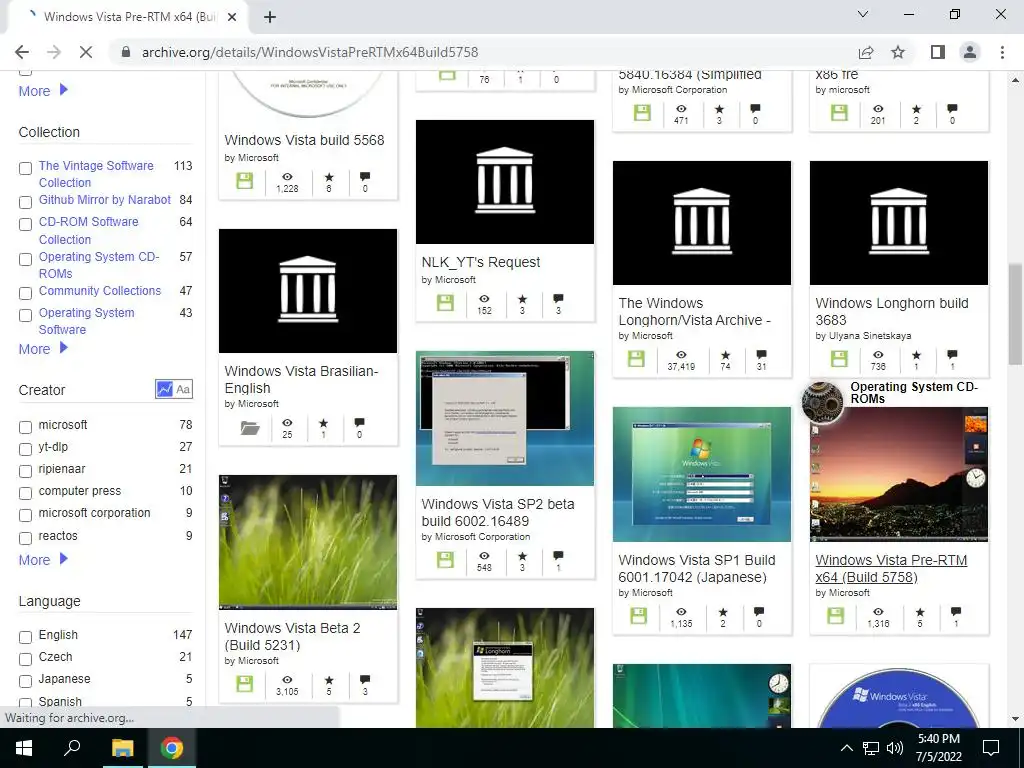Open Windows Vista Pre-RTM x64 Build 5758
This screenshot has width=1024, height=768.
(x=891, y=568)
